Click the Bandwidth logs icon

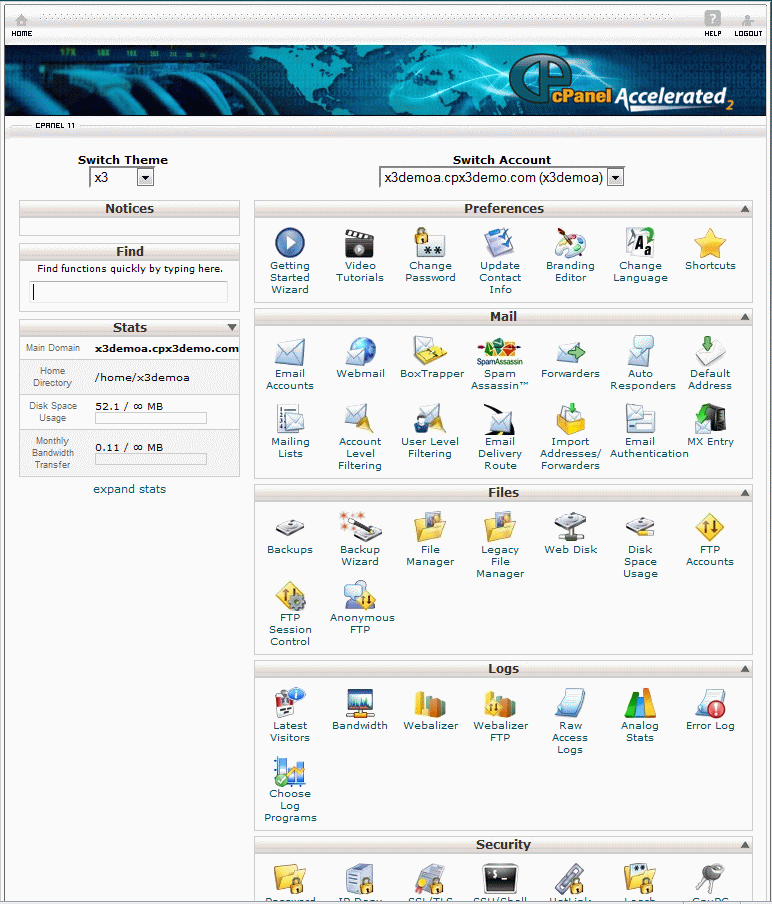pyautogui.click(x=359, y=705)
